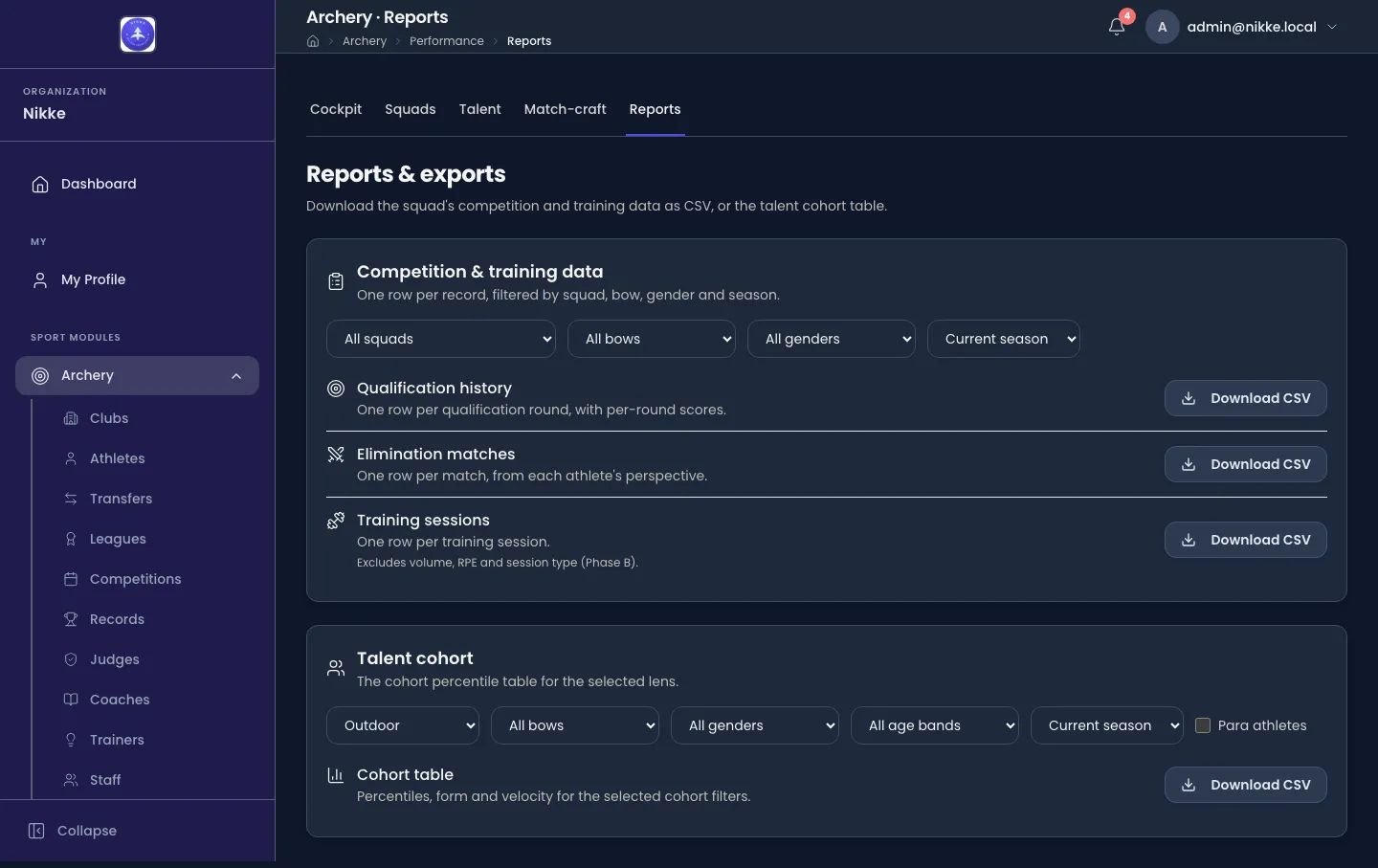Click the people icon beside Talent cohort
The height and width of the screenshot is (868, 1378).
point(336,668)
